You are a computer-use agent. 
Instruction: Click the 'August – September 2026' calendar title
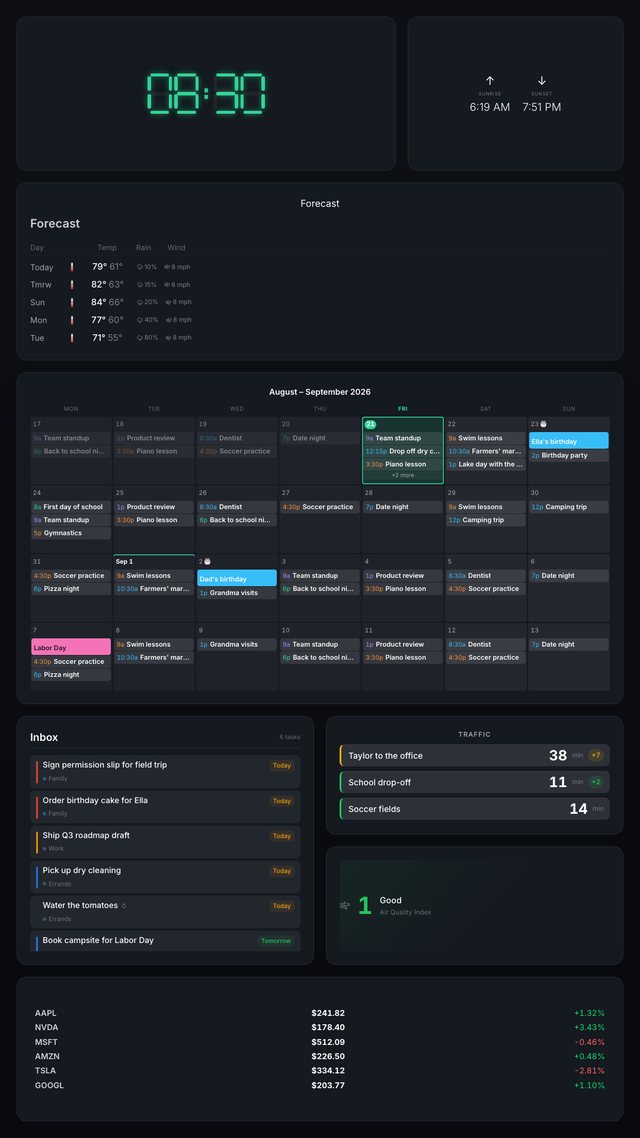(320, 392)
